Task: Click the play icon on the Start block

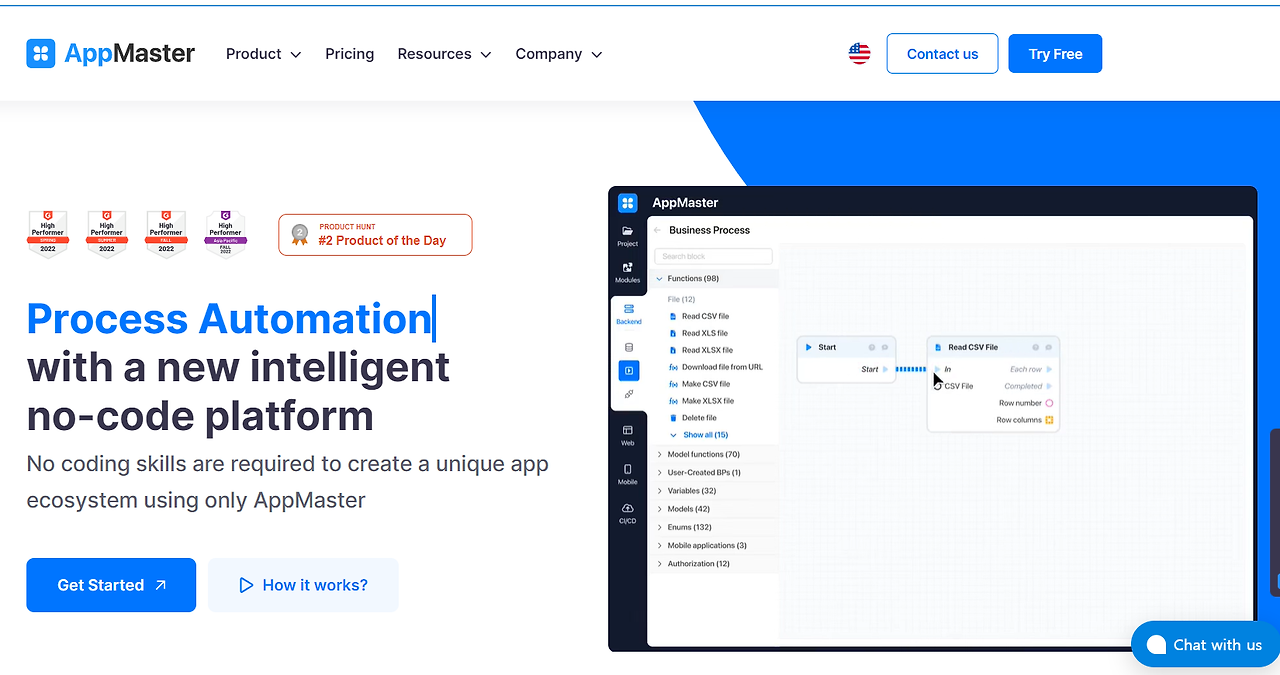Action: click(x=809, y=347)
